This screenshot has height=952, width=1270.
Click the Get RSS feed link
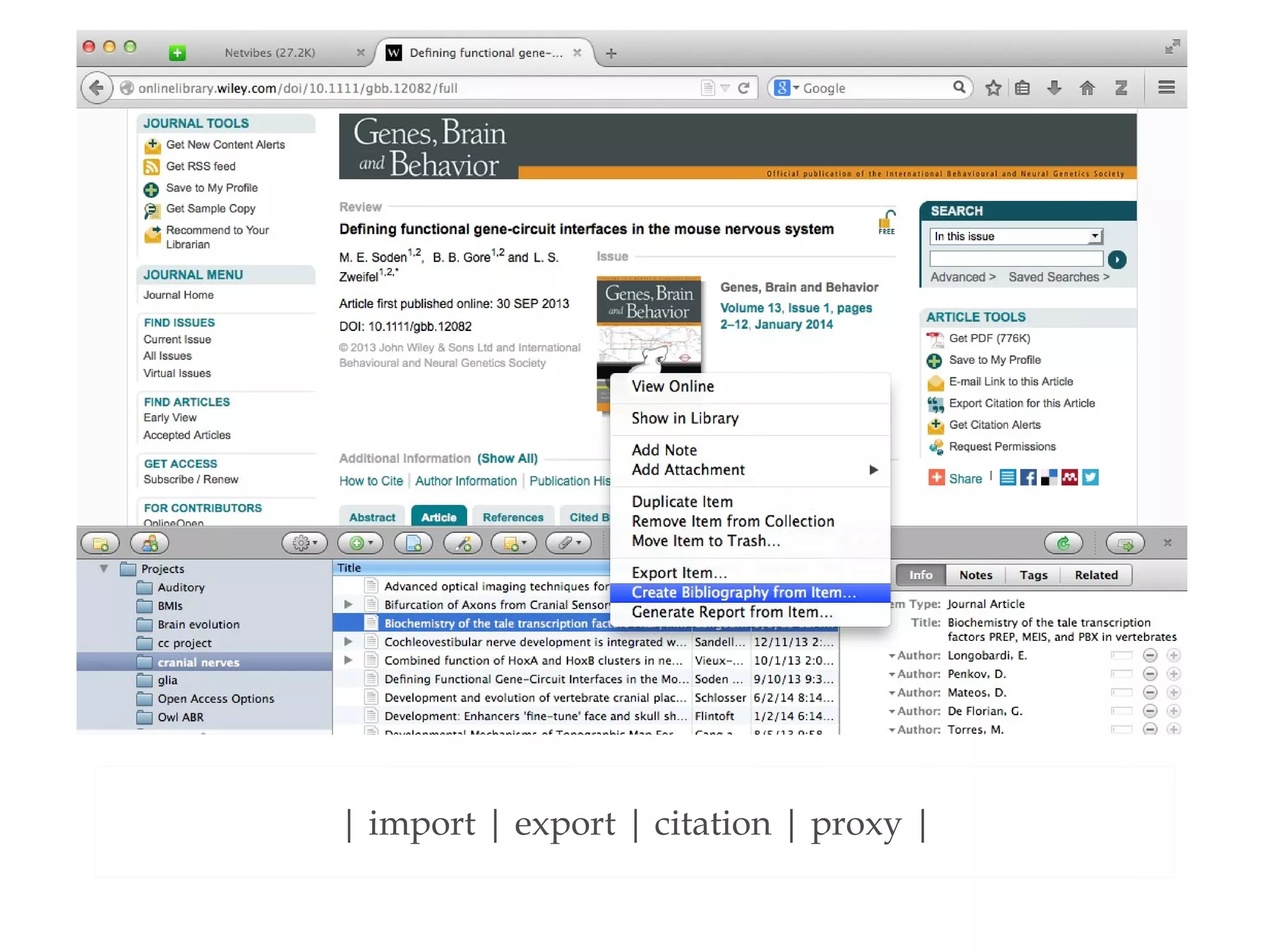pyautogui.click(x=200, y=166)
